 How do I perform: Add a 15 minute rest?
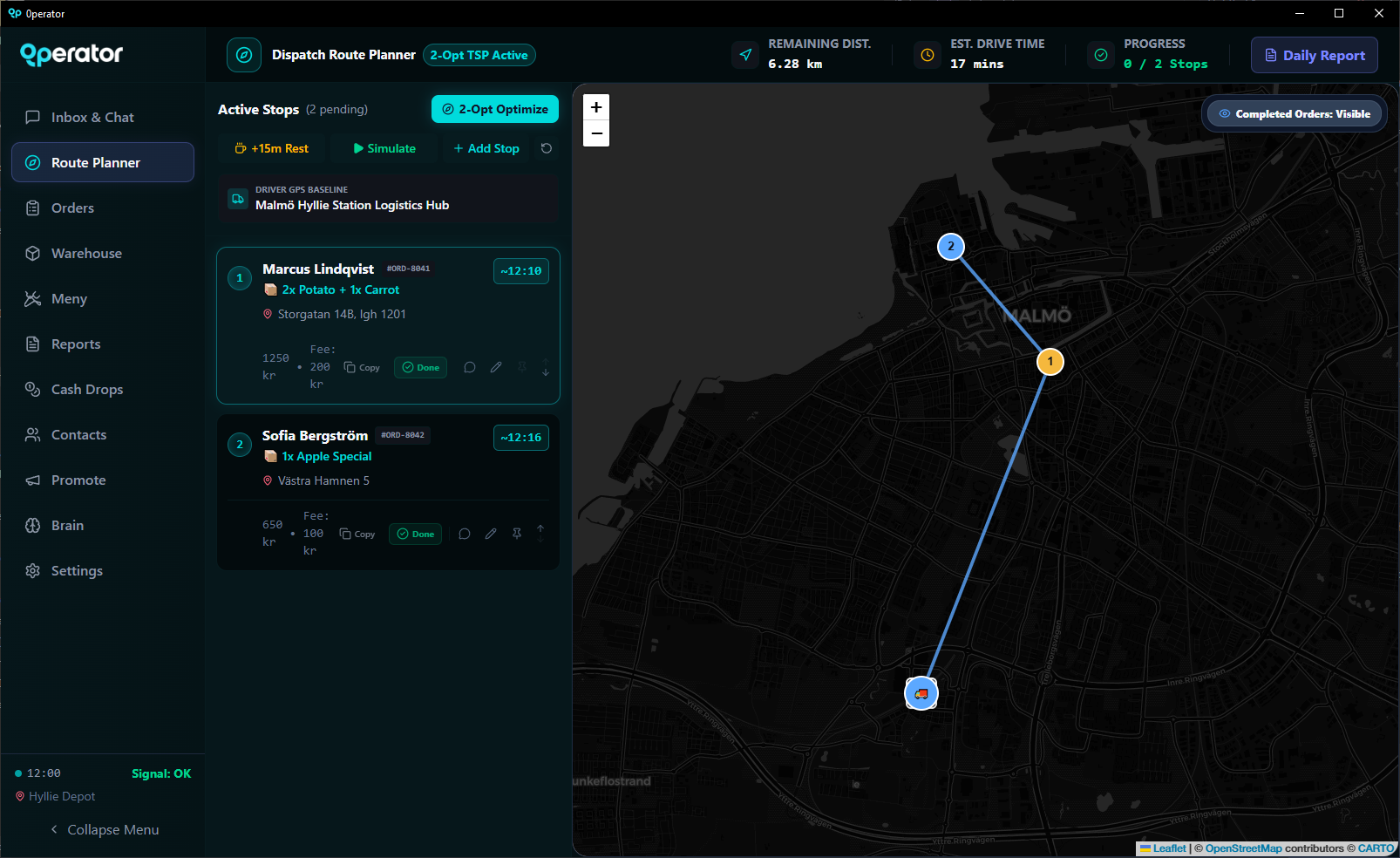point(271,148)
